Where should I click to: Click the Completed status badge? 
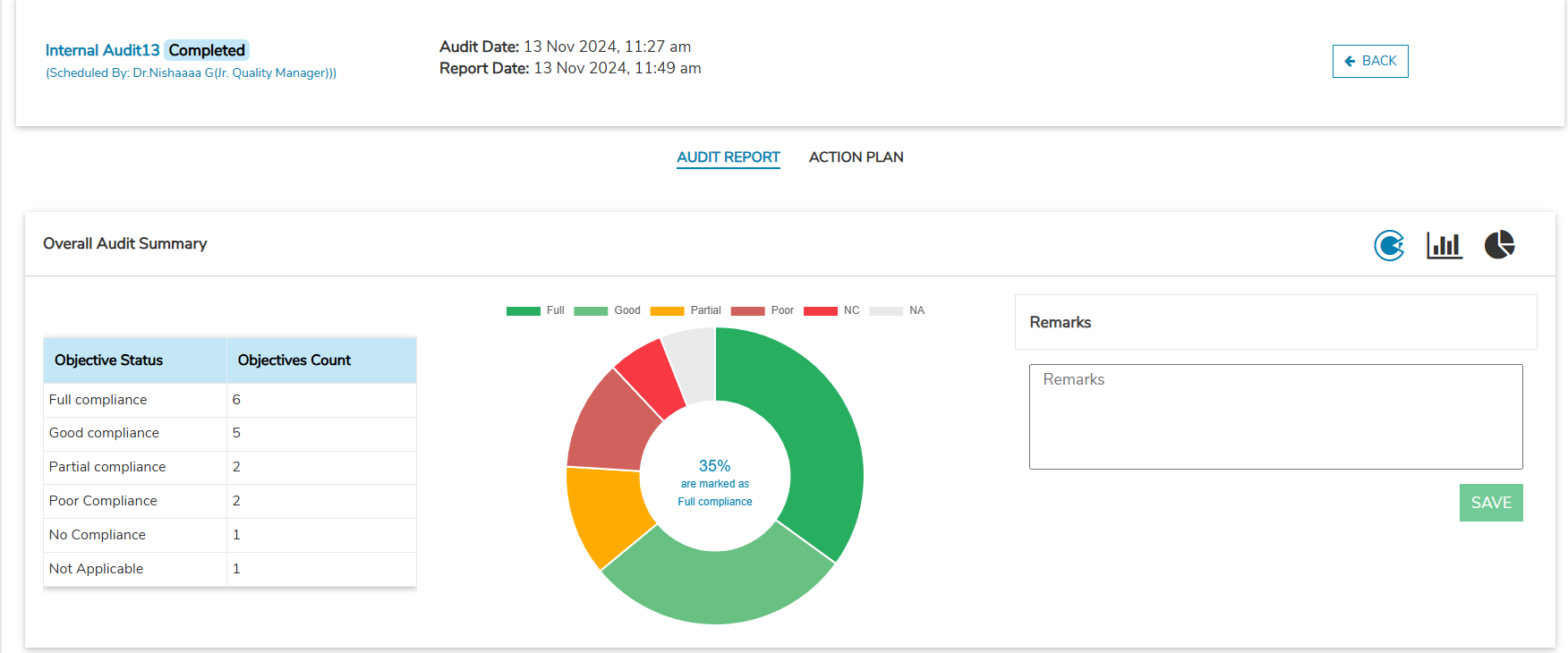207,50
